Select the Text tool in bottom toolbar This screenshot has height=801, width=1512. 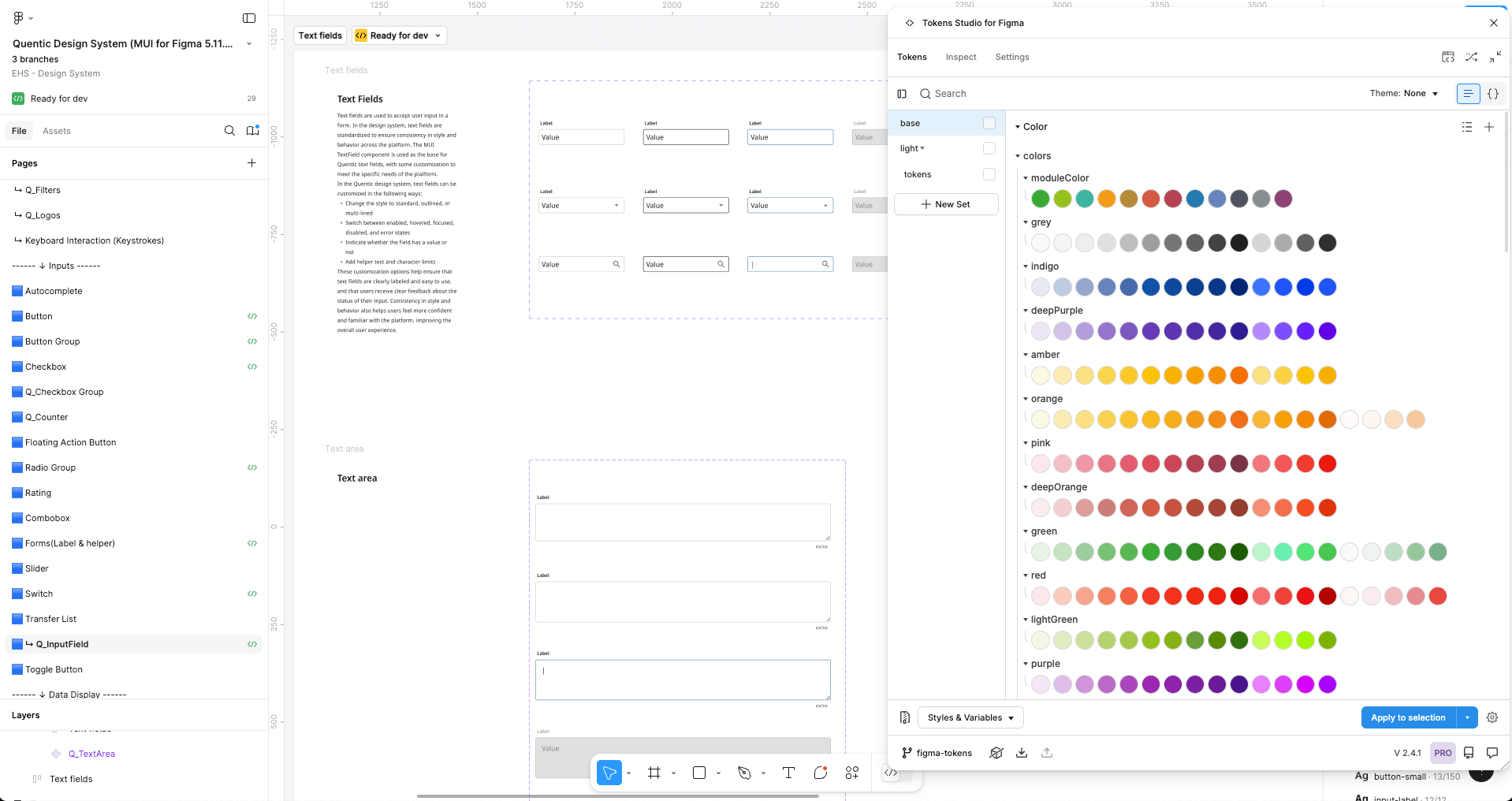point(788,773)
